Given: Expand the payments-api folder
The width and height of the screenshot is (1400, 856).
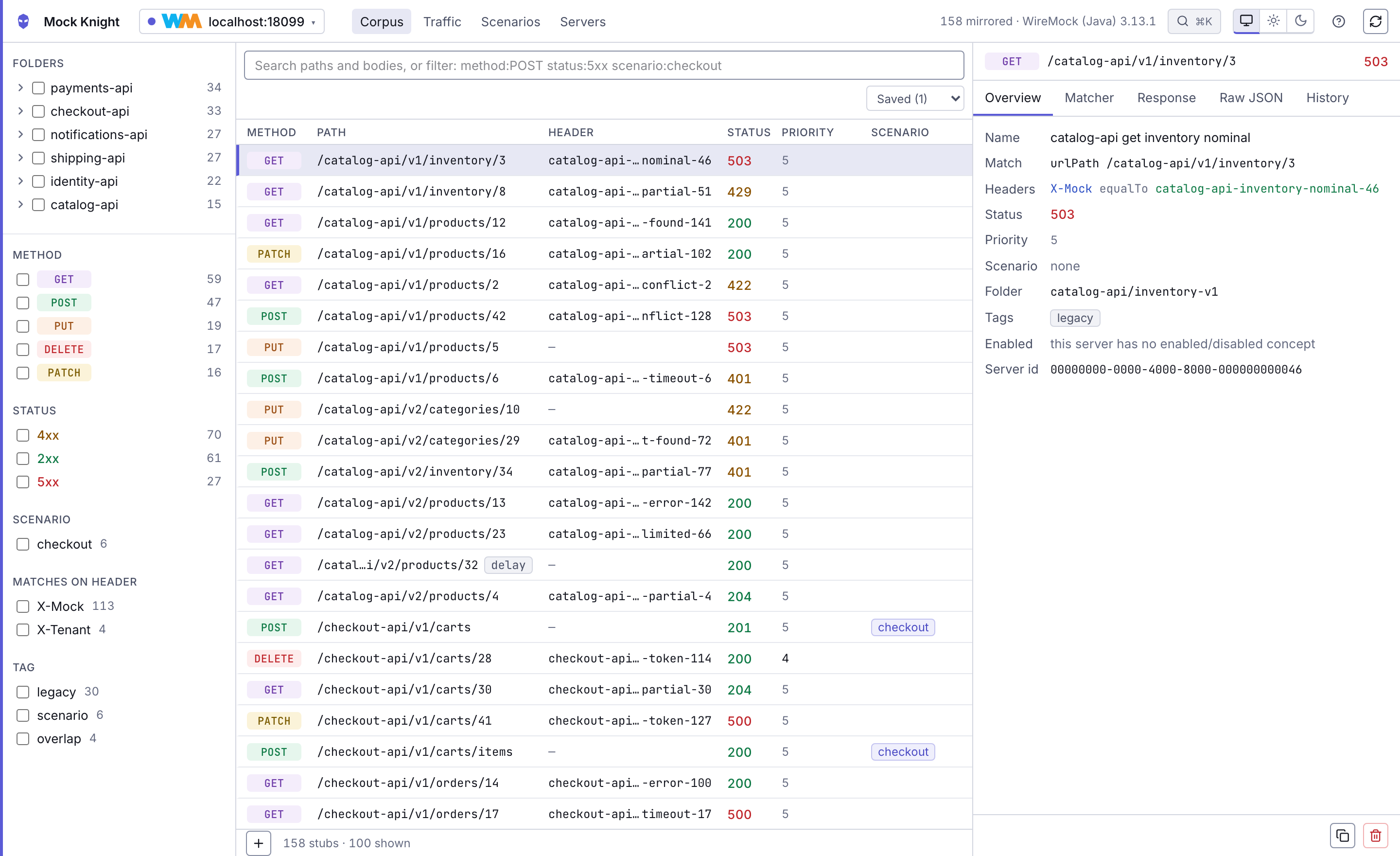Looking at the screenshot, I should (20, 88).
